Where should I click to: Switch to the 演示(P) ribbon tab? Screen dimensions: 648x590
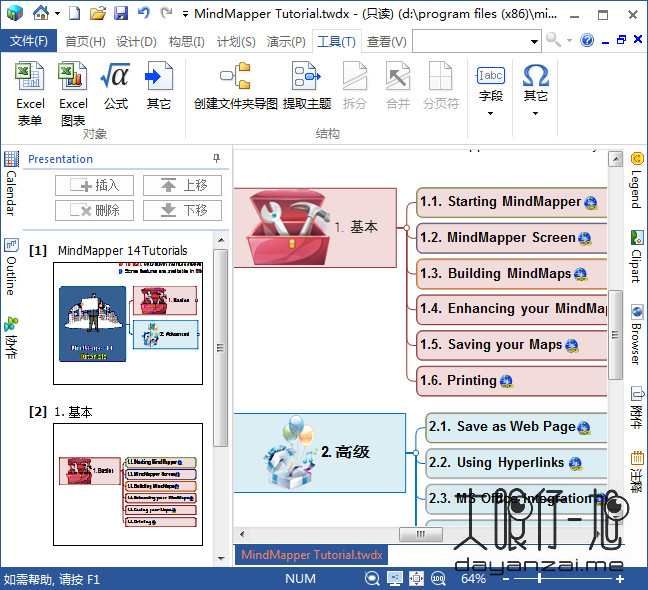pos(286,41)
